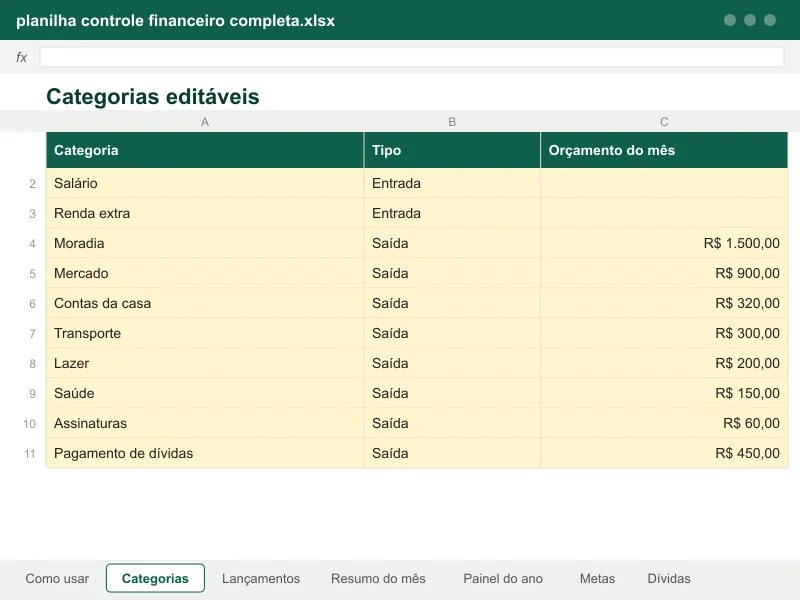Switch to the Dívidas sheet tab

pos(668,578)
